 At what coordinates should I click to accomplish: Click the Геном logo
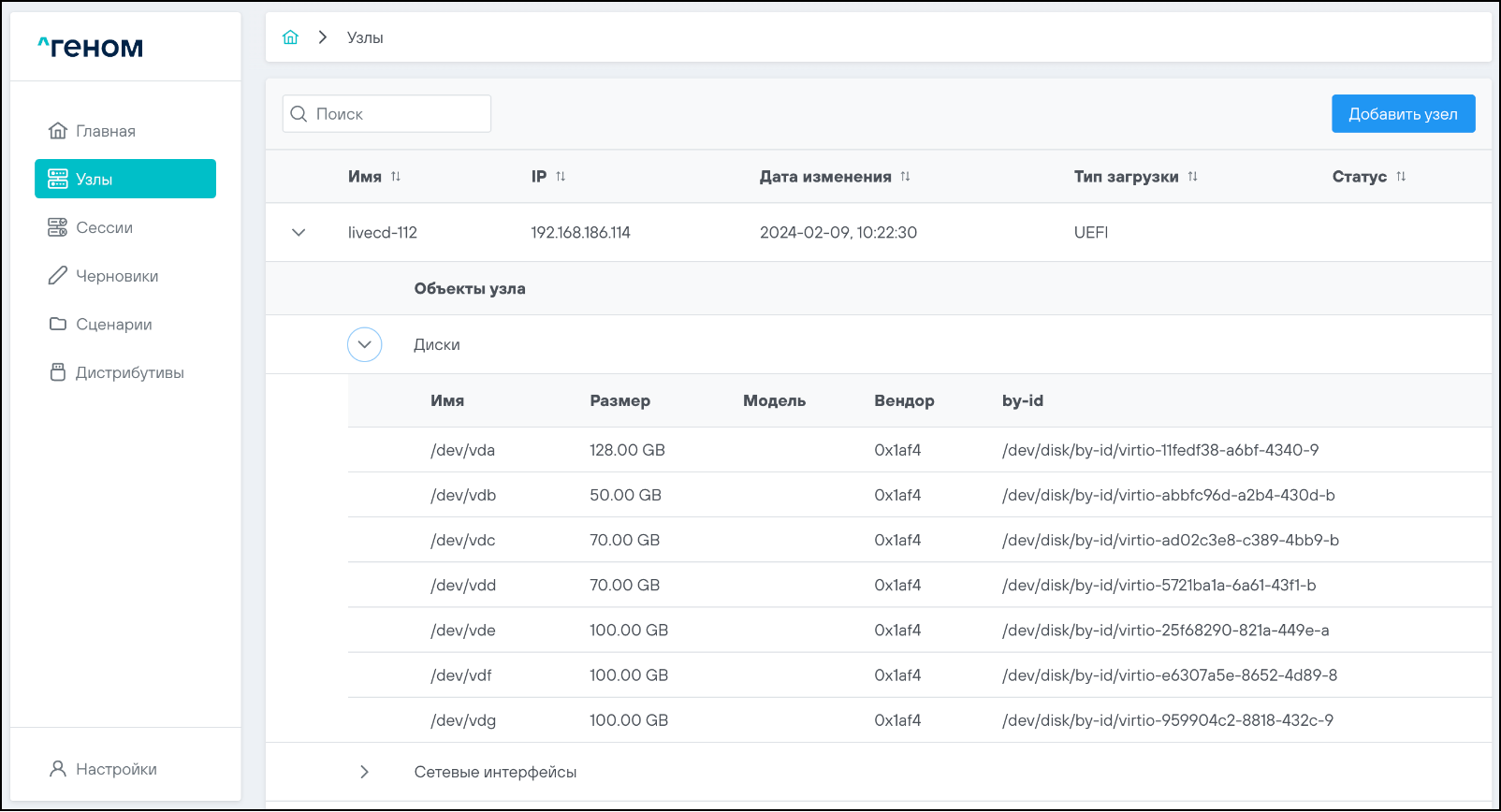(91, 47)
